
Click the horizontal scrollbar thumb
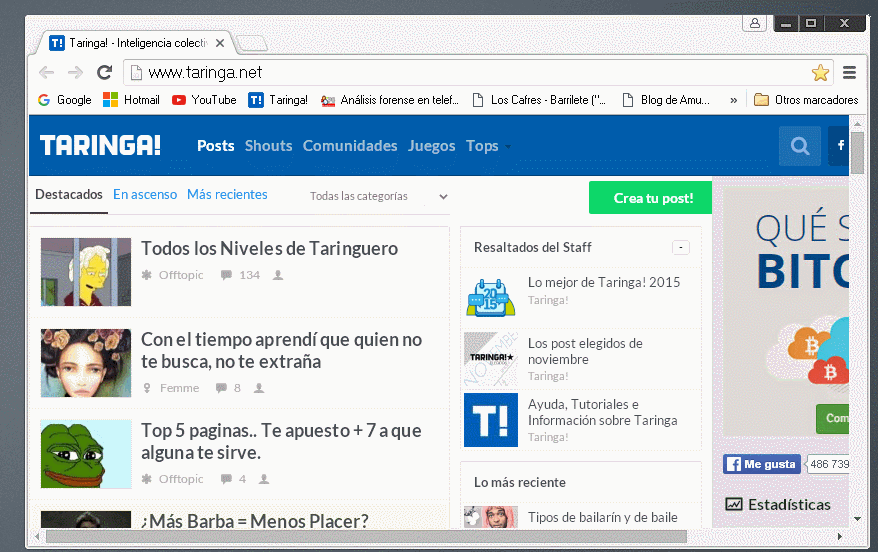tap(366, 536)
